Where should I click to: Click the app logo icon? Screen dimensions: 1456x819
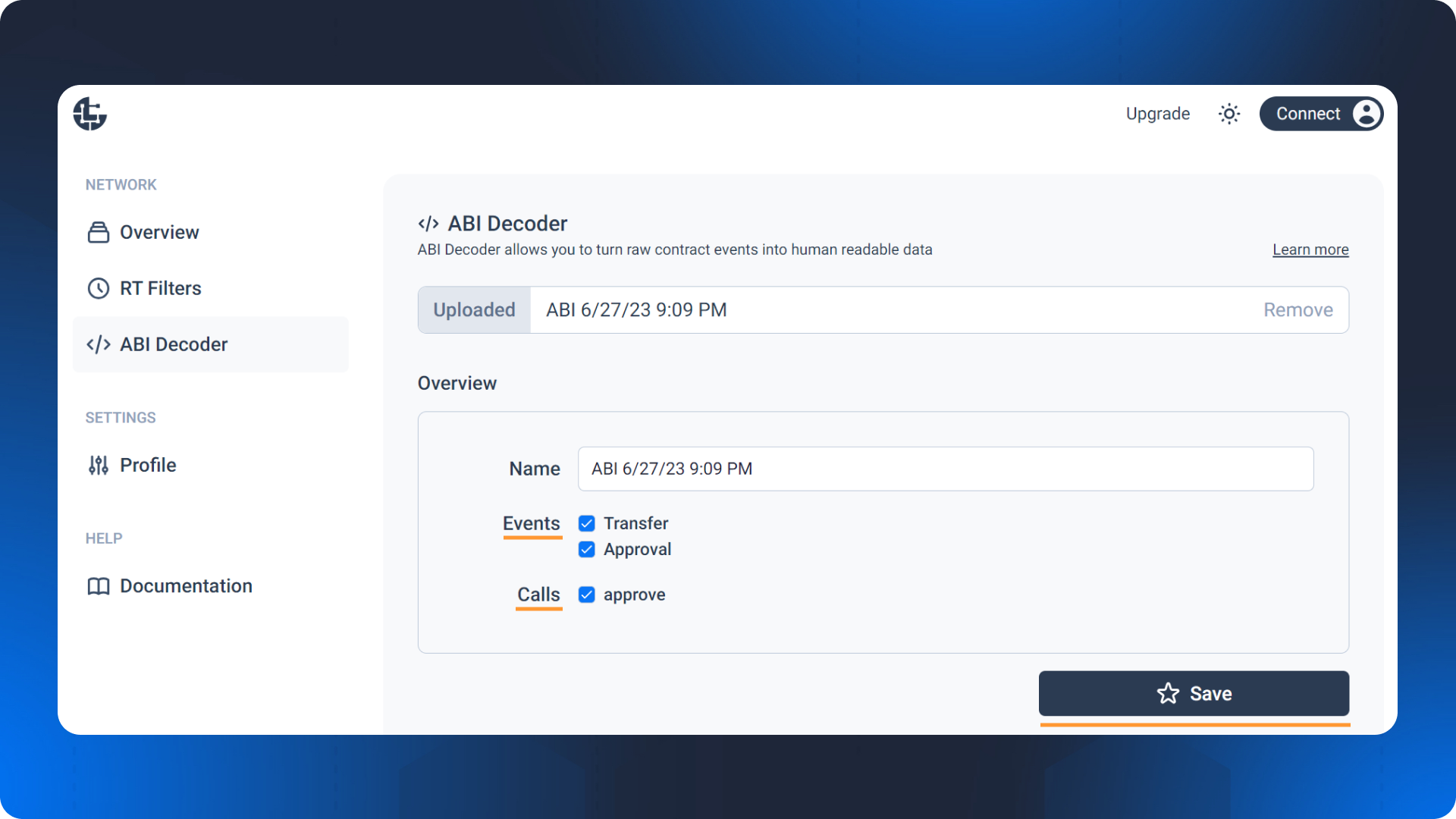point(89,114)
